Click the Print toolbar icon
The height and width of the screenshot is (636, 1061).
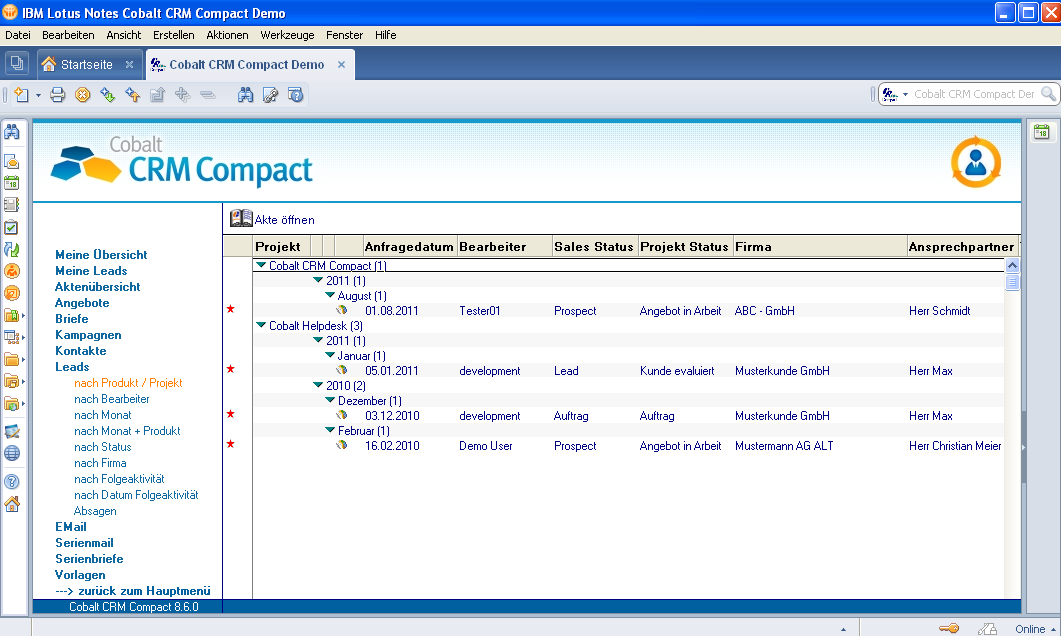coord(58,95)
